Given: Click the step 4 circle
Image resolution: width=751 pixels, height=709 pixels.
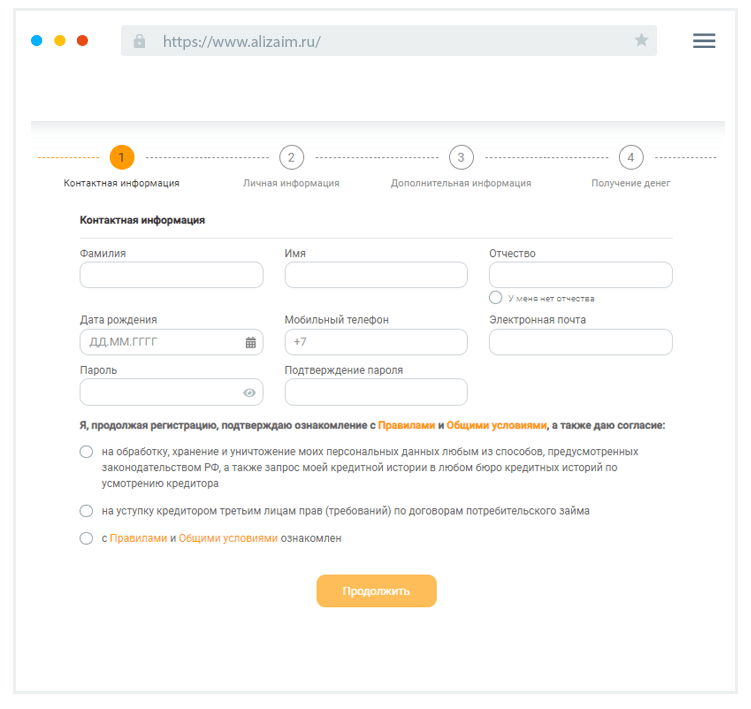Looking at the screenshot, I should point(630,157).
